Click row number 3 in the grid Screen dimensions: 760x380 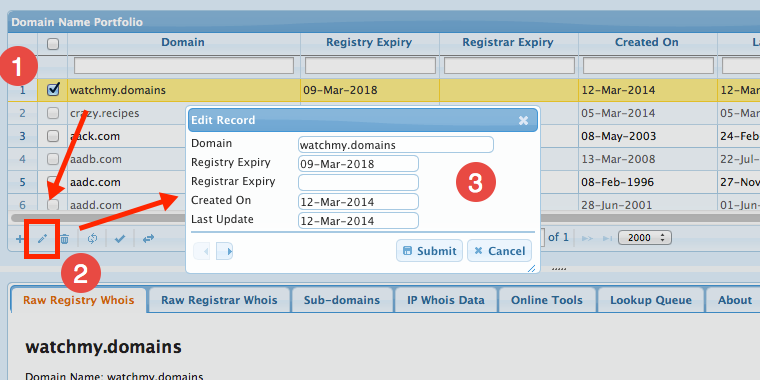(x=22, y=136)
